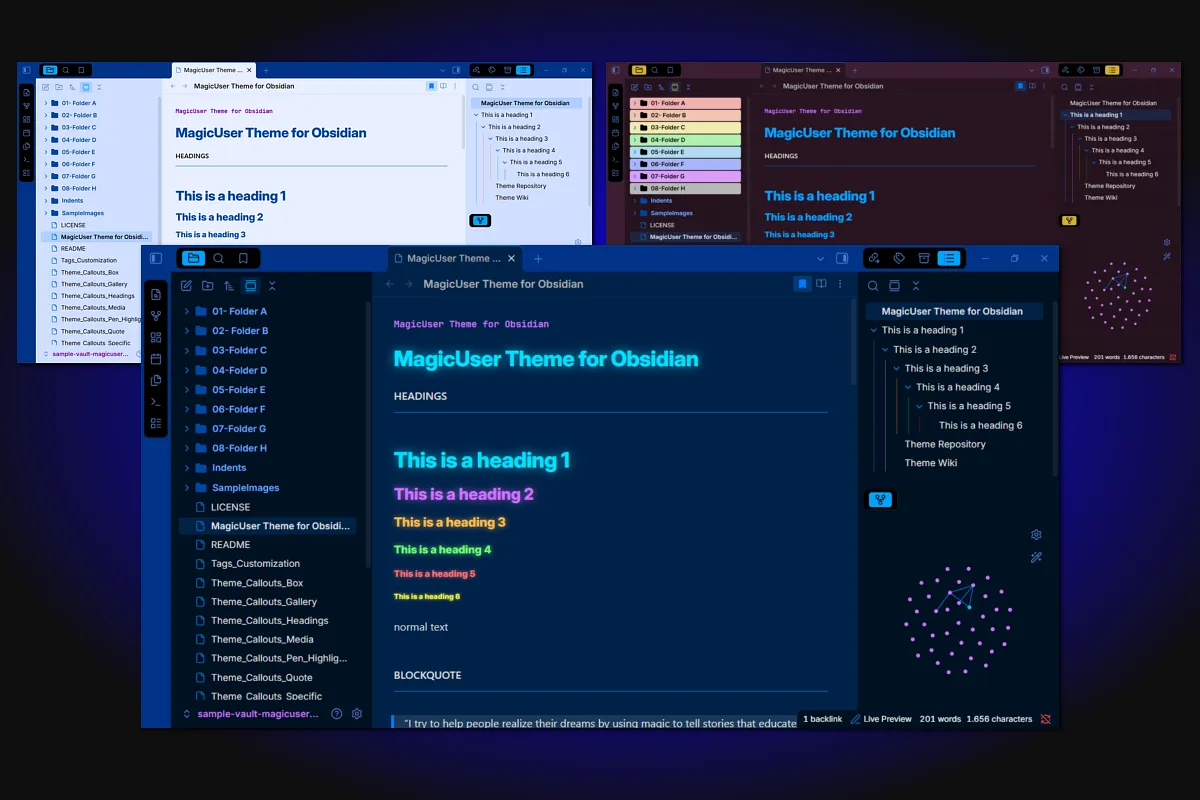
Task: Switch to reading view in front window
Action: pyautogui.click(x=821, y=284)
